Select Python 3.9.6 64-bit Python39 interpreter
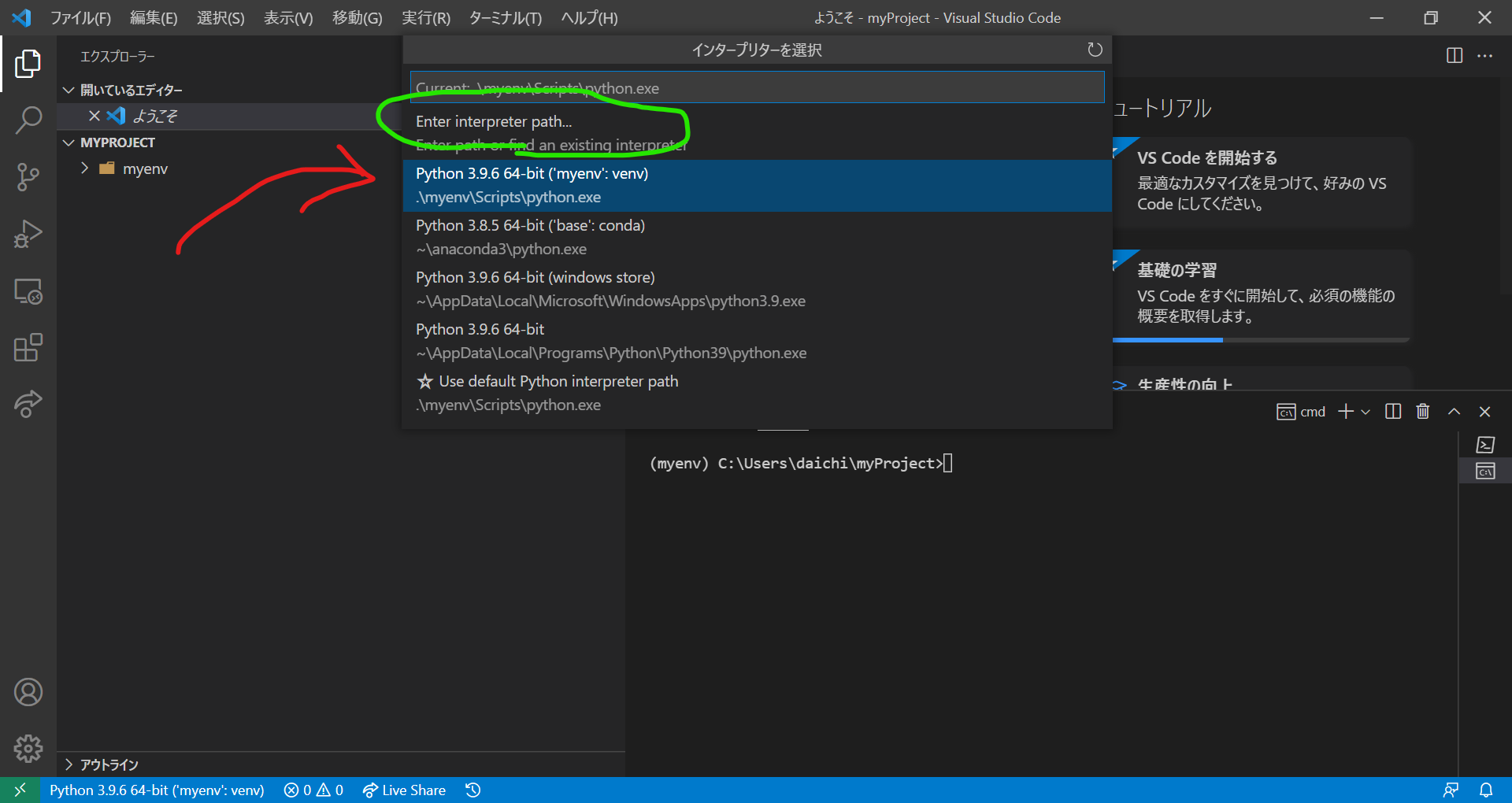This screenshot has height=803, width=1512. (x=757, y=341)
